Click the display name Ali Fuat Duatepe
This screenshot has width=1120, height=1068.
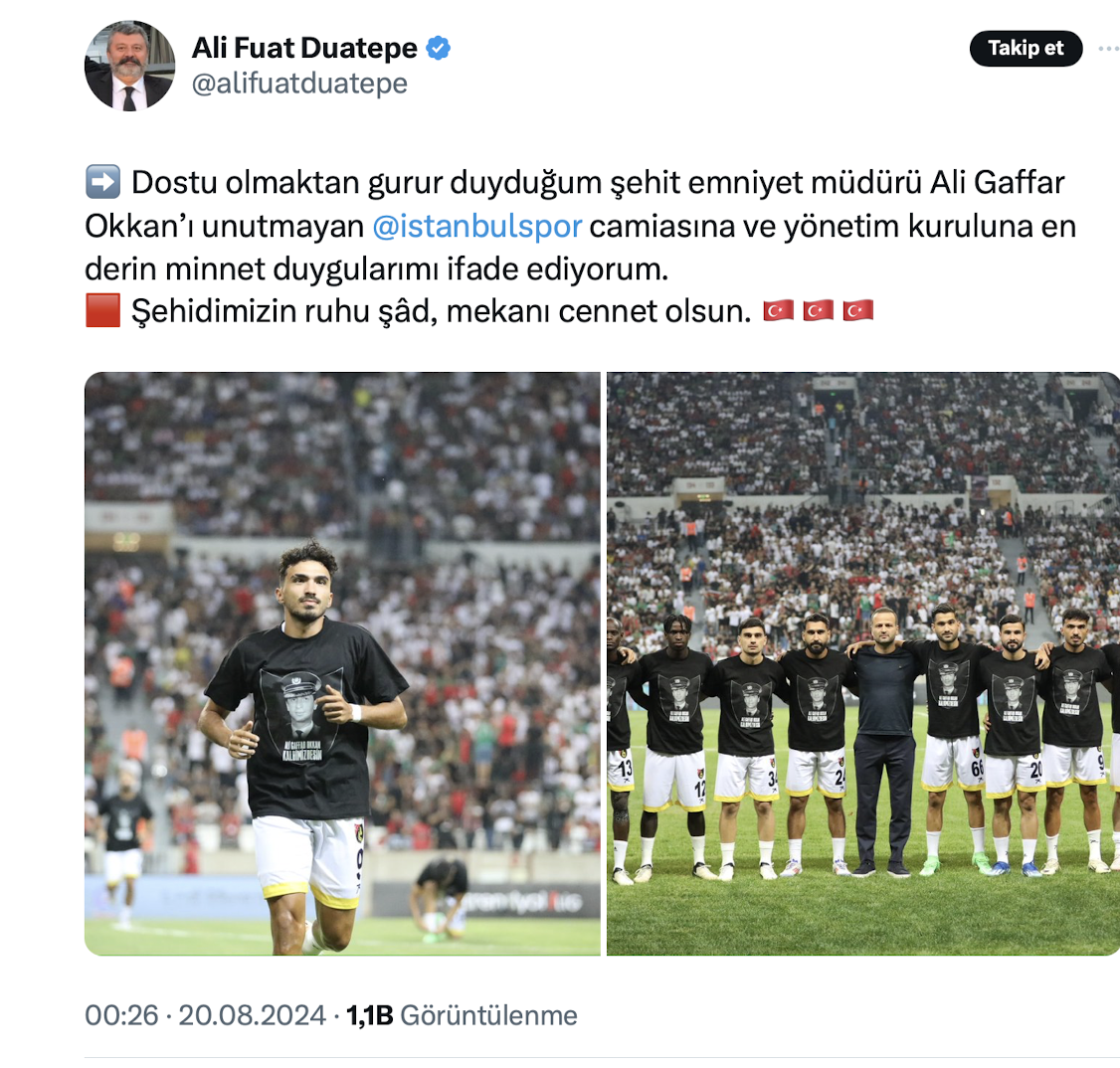304,48
